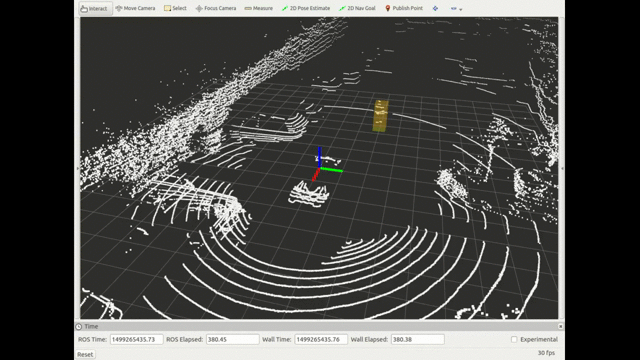Viewport: 640px width, 360px height.
Task: Click the blue add-tool plus icon
Action: (435, 8)
